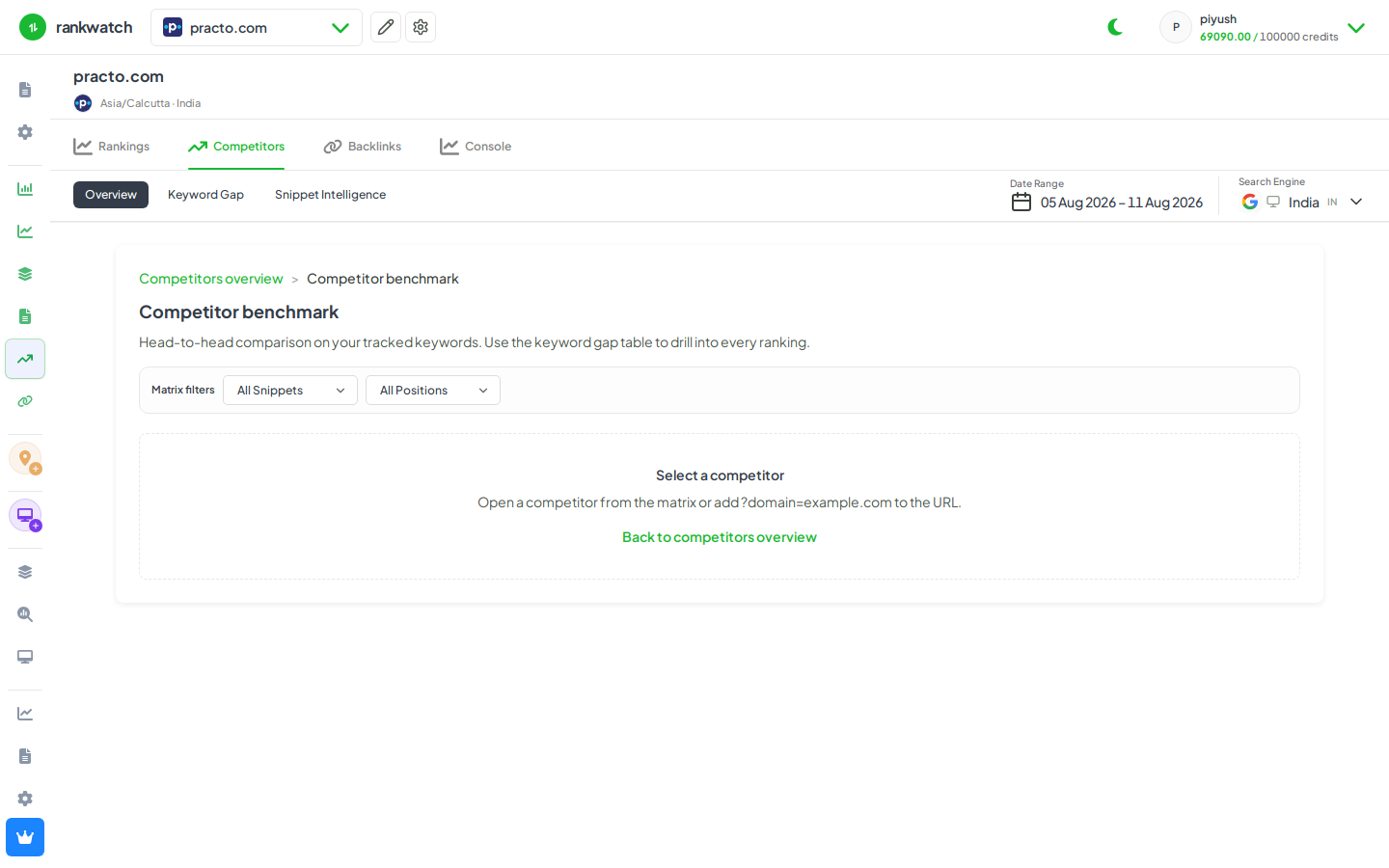Screen dimensions: 1389x868
Task: Expand the Search Engine India dropdown
Action: coord(1302,202)
